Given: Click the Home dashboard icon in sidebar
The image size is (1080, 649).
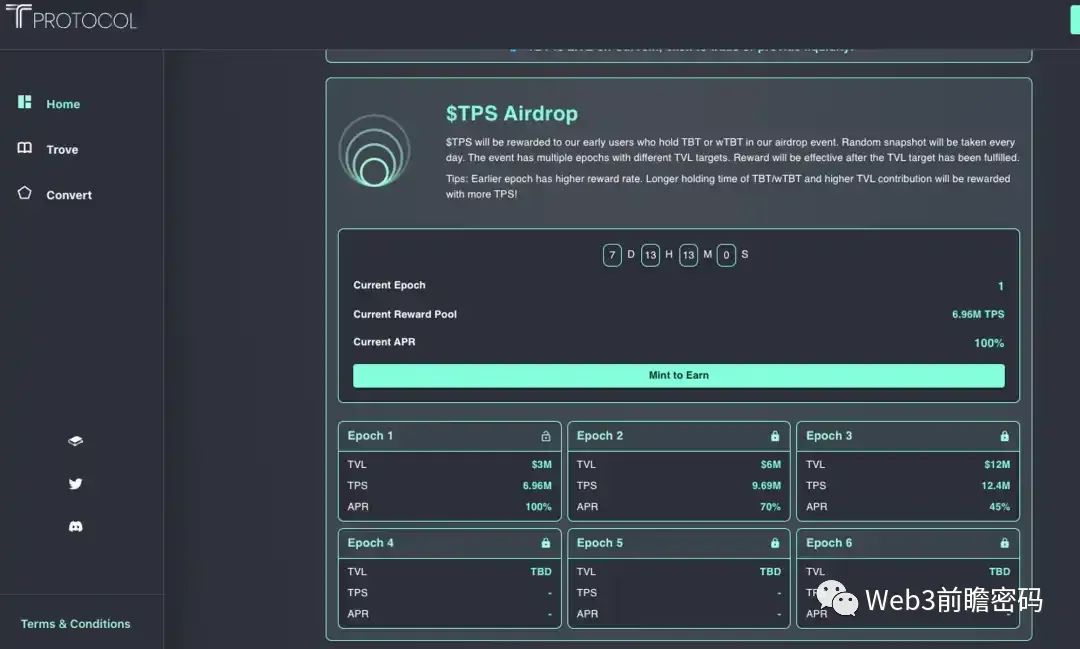Looking at the screenshot, I should (25, 103).
